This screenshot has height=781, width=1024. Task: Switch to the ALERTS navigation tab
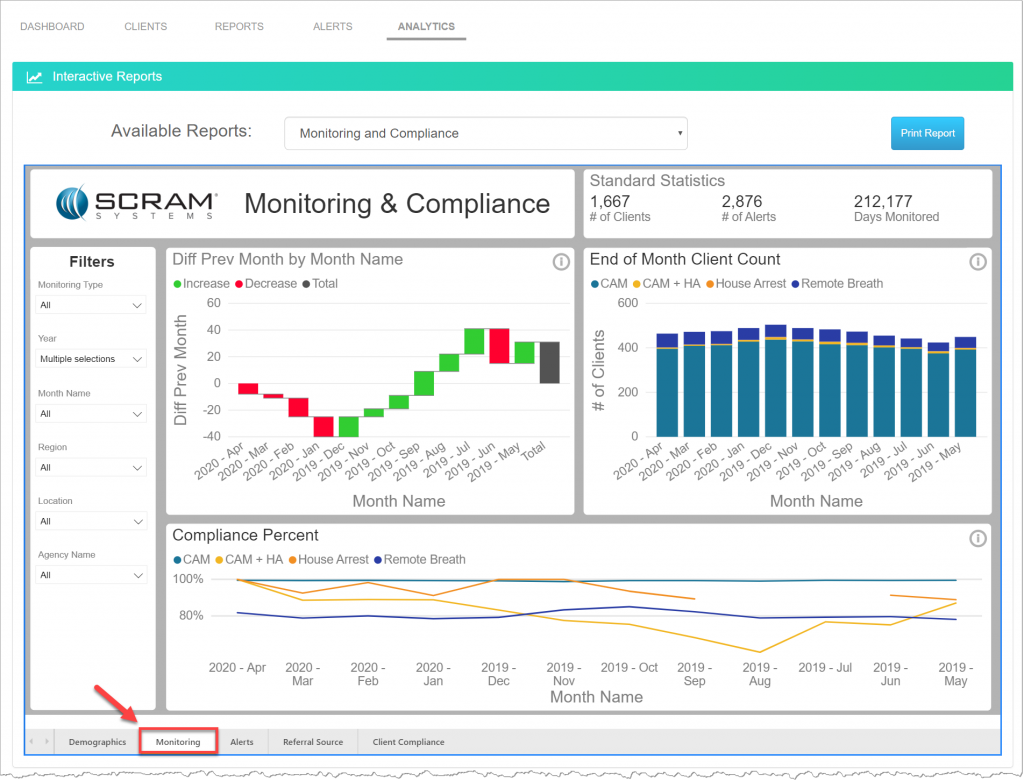click(x=332, y=26)
